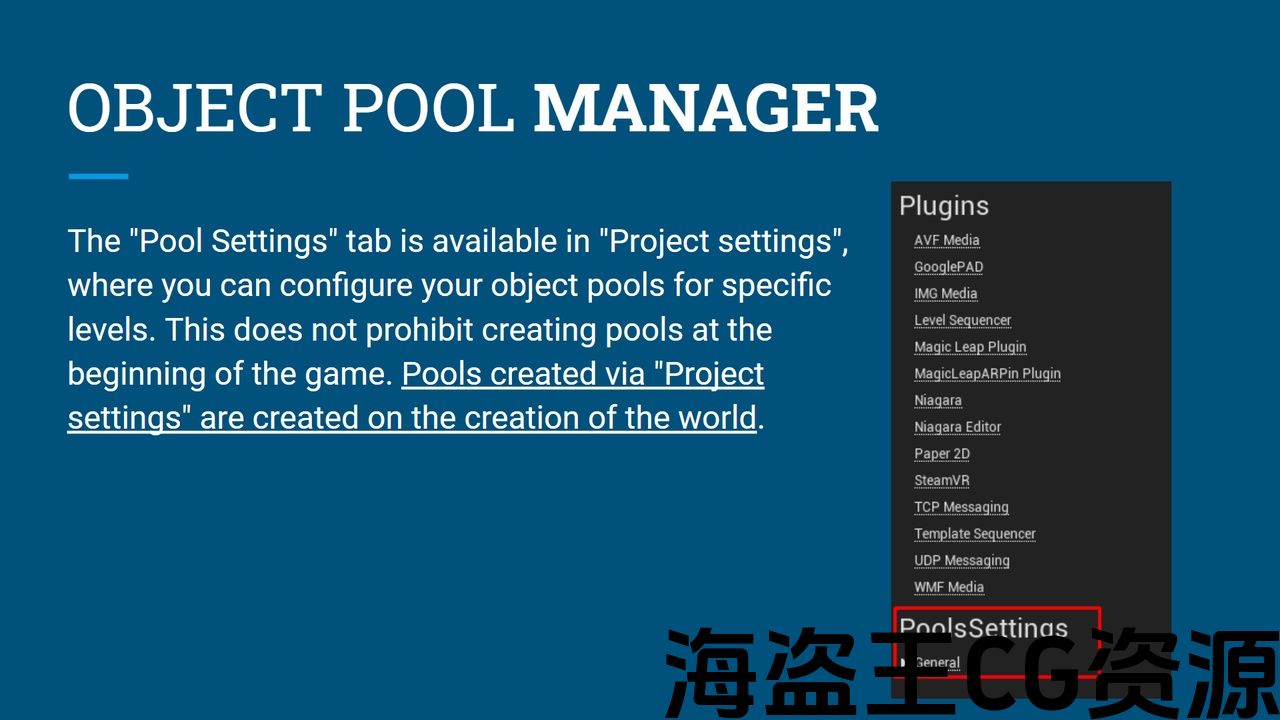Screen dimensions: 1280x720
Task: Select GooglePAD in the Plugins list
Action: click(948, 267)
